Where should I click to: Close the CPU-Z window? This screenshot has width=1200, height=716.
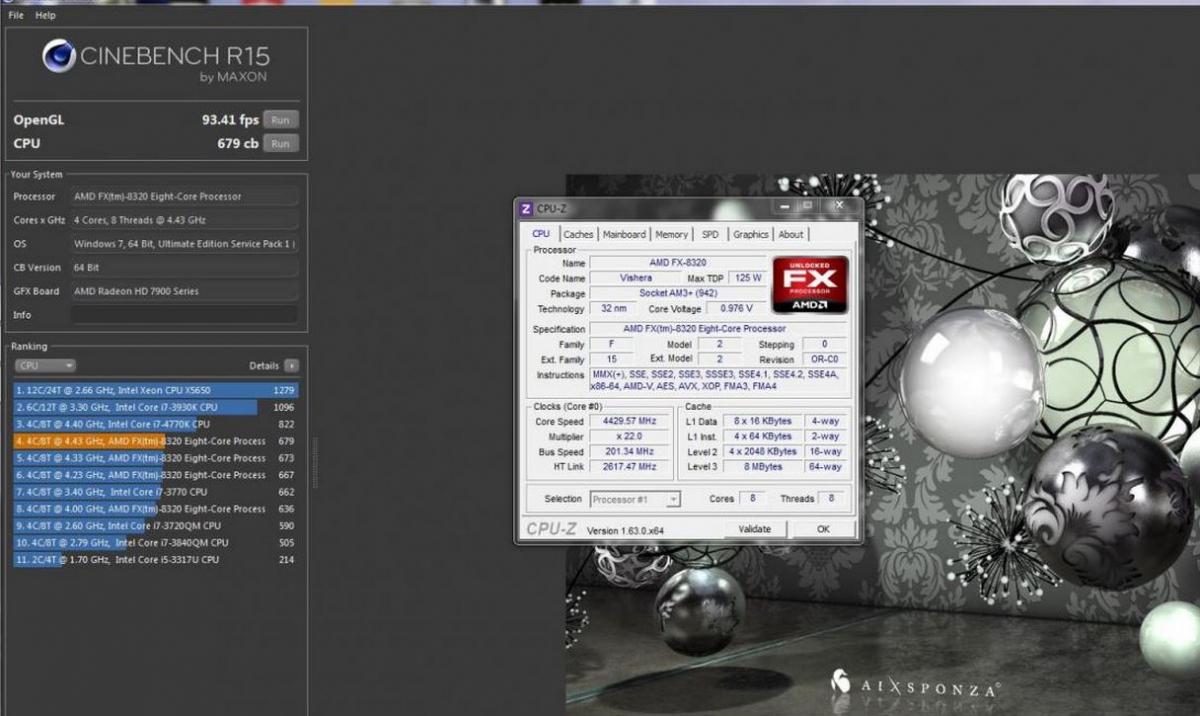[839, 206]
